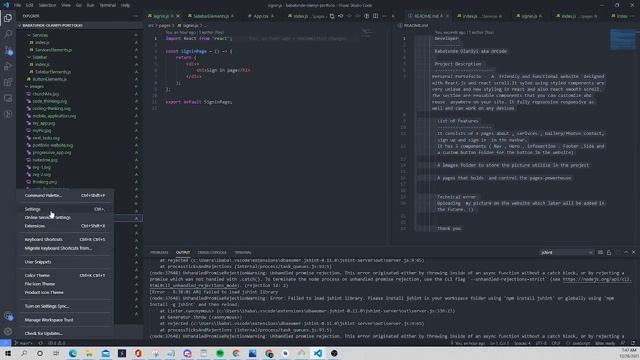Viewport: 640px width, 360px height.
Task: Open ServicesElements.js in the explorer
Action: (x=53, y=50)
